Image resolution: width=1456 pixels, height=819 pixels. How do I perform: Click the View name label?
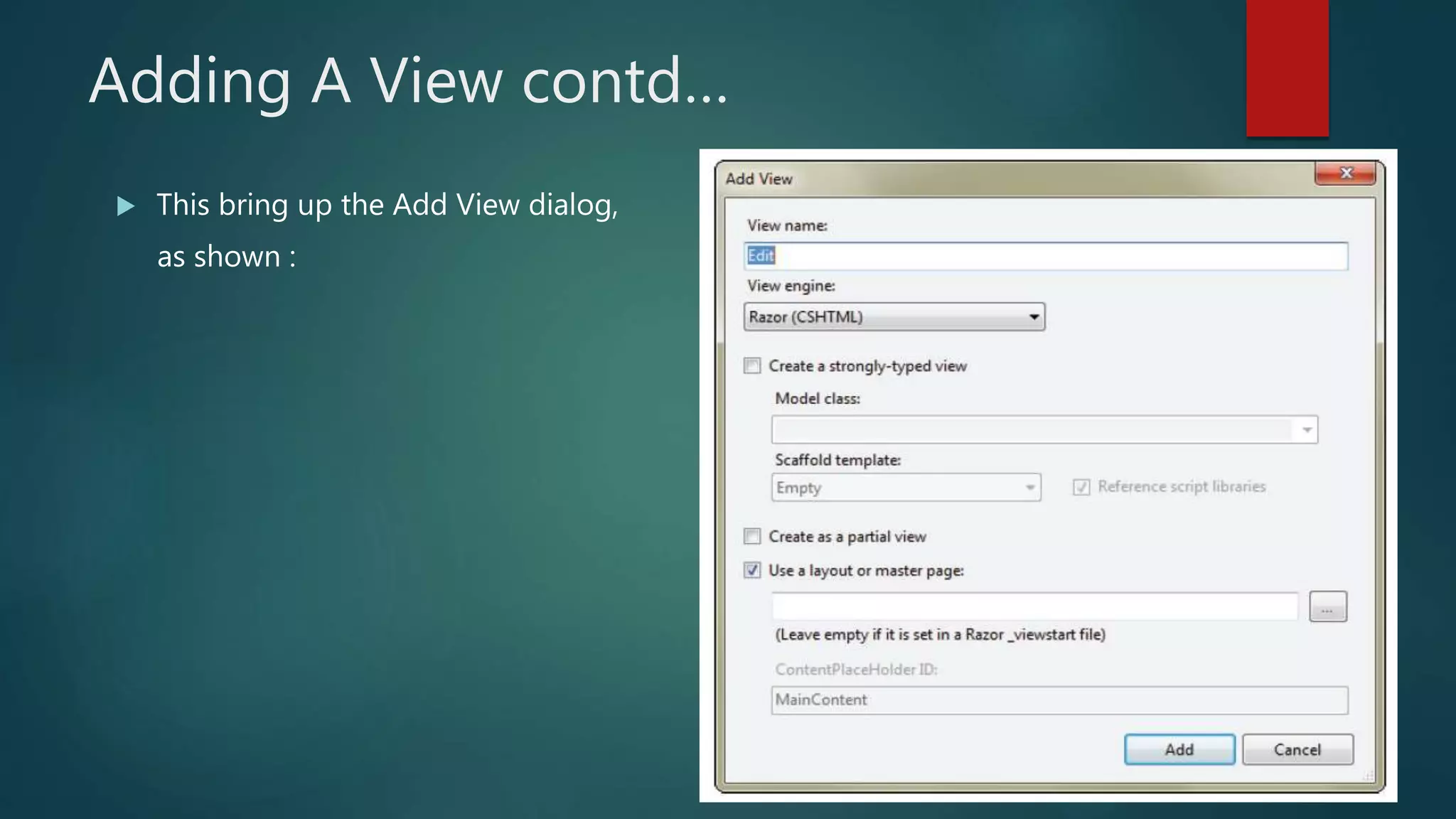pyautogui.click(x=787, y=225)
